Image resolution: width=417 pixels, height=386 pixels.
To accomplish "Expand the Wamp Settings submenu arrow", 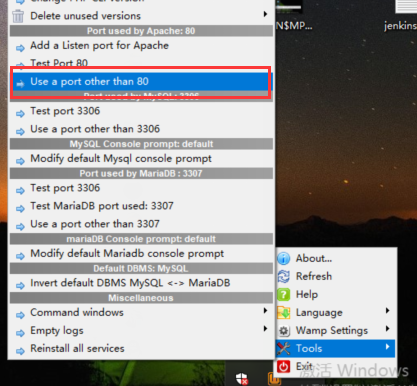I will (x=387, y=329).
